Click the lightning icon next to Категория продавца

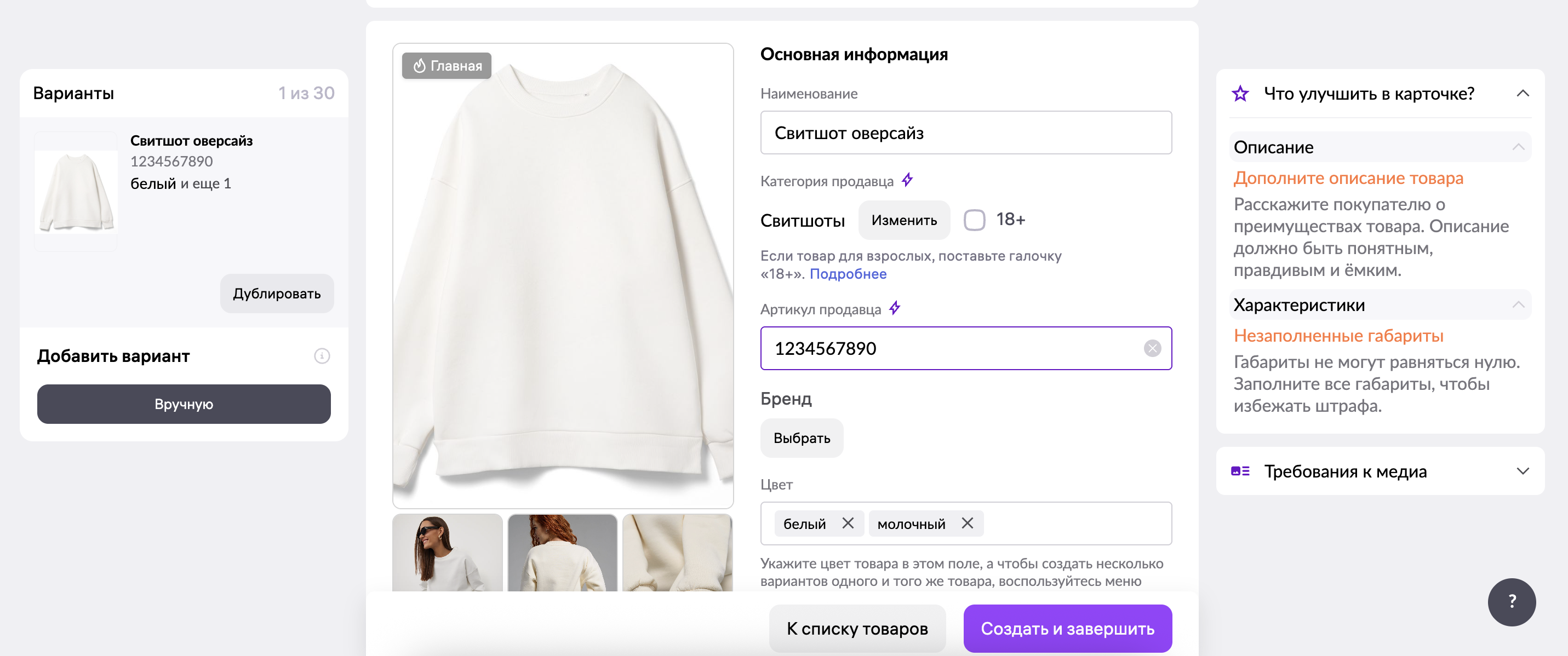(x=907, y=180)
